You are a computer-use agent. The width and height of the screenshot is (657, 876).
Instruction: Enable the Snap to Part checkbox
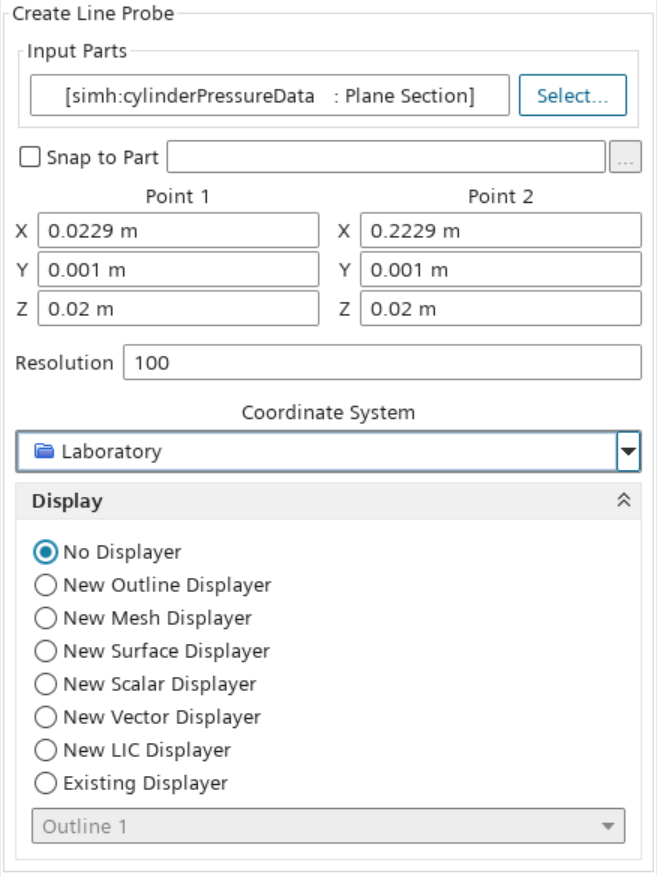[31, 157]
